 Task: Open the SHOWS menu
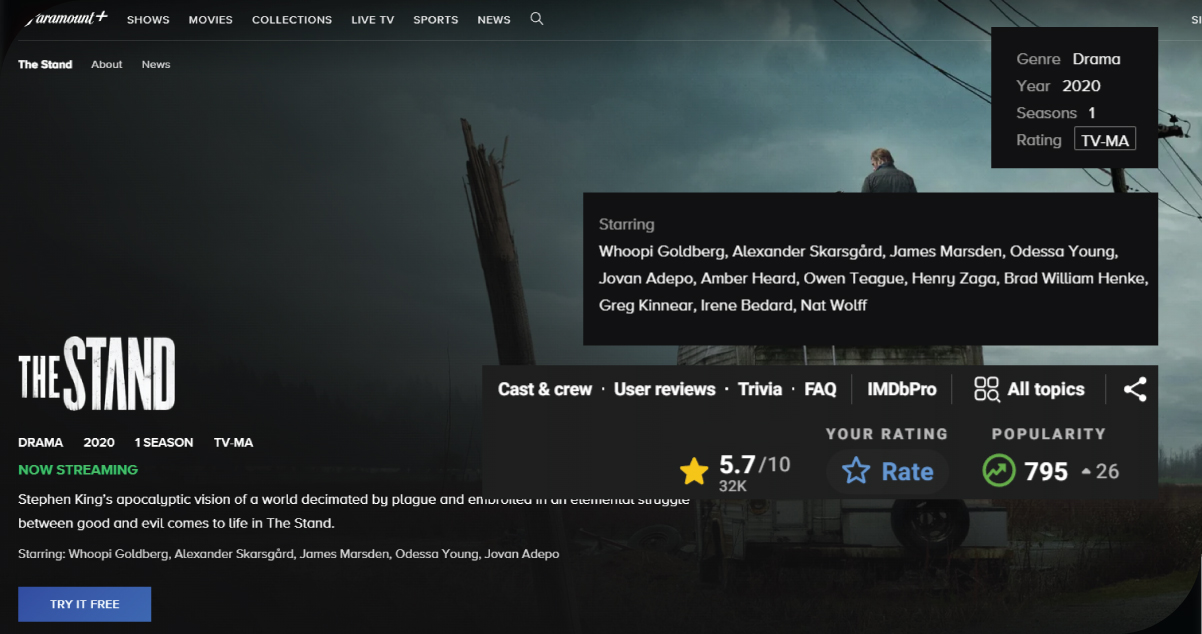click(148, 20)
